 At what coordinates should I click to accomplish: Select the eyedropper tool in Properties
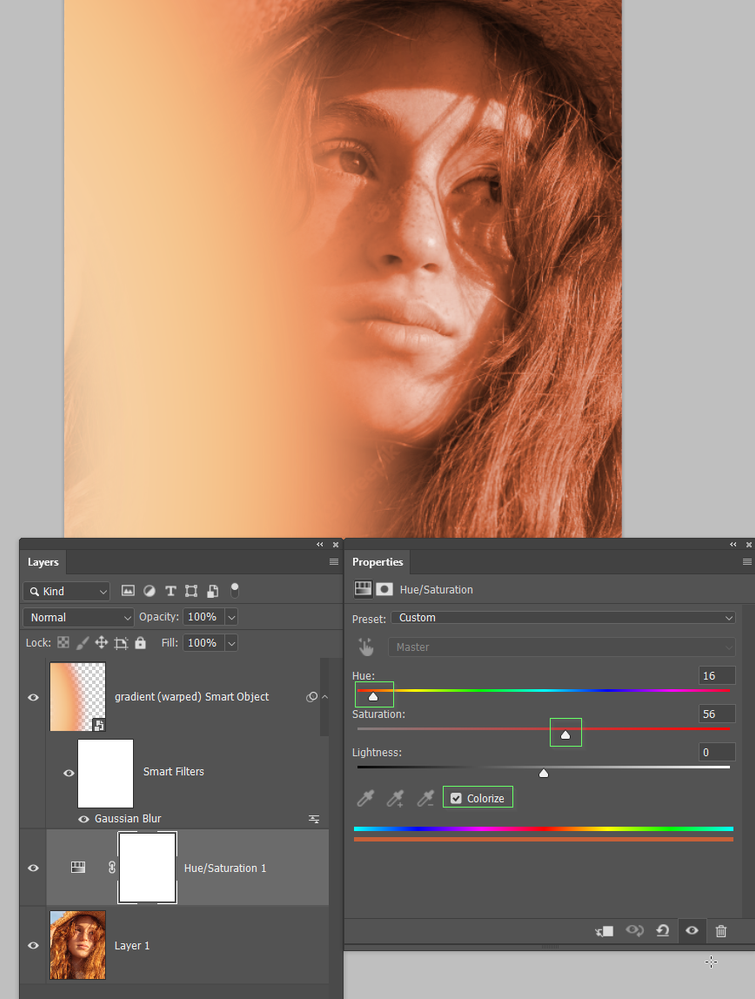(x=366, y=798)
